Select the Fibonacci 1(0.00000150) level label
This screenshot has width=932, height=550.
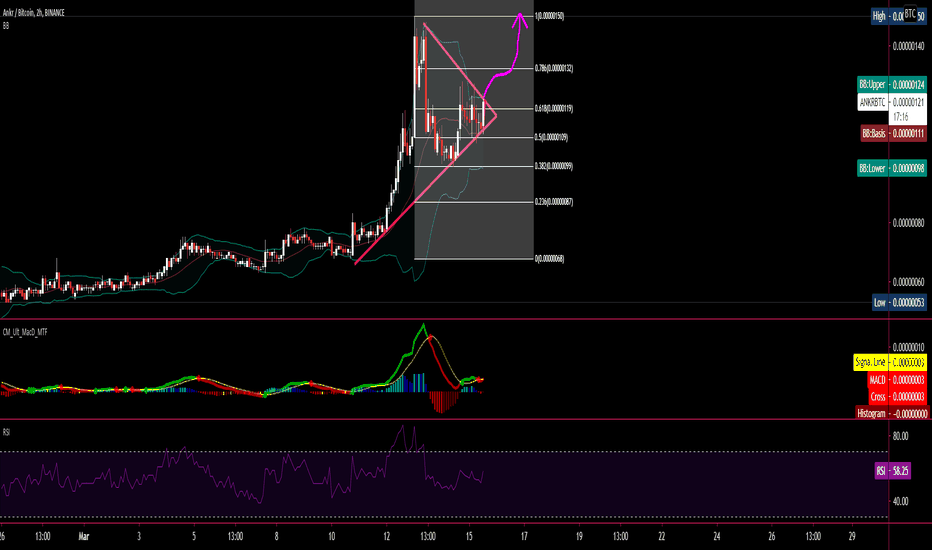(x=549, y=16)
